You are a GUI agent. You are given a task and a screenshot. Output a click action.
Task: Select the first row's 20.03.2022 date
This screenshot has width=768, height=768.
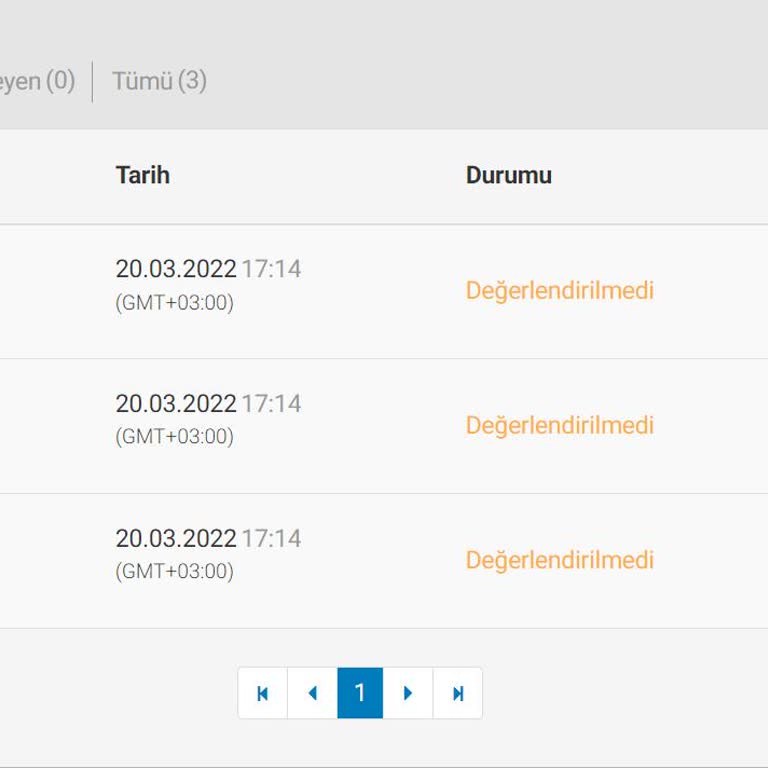pyautogui.click(x=176, y=269)
